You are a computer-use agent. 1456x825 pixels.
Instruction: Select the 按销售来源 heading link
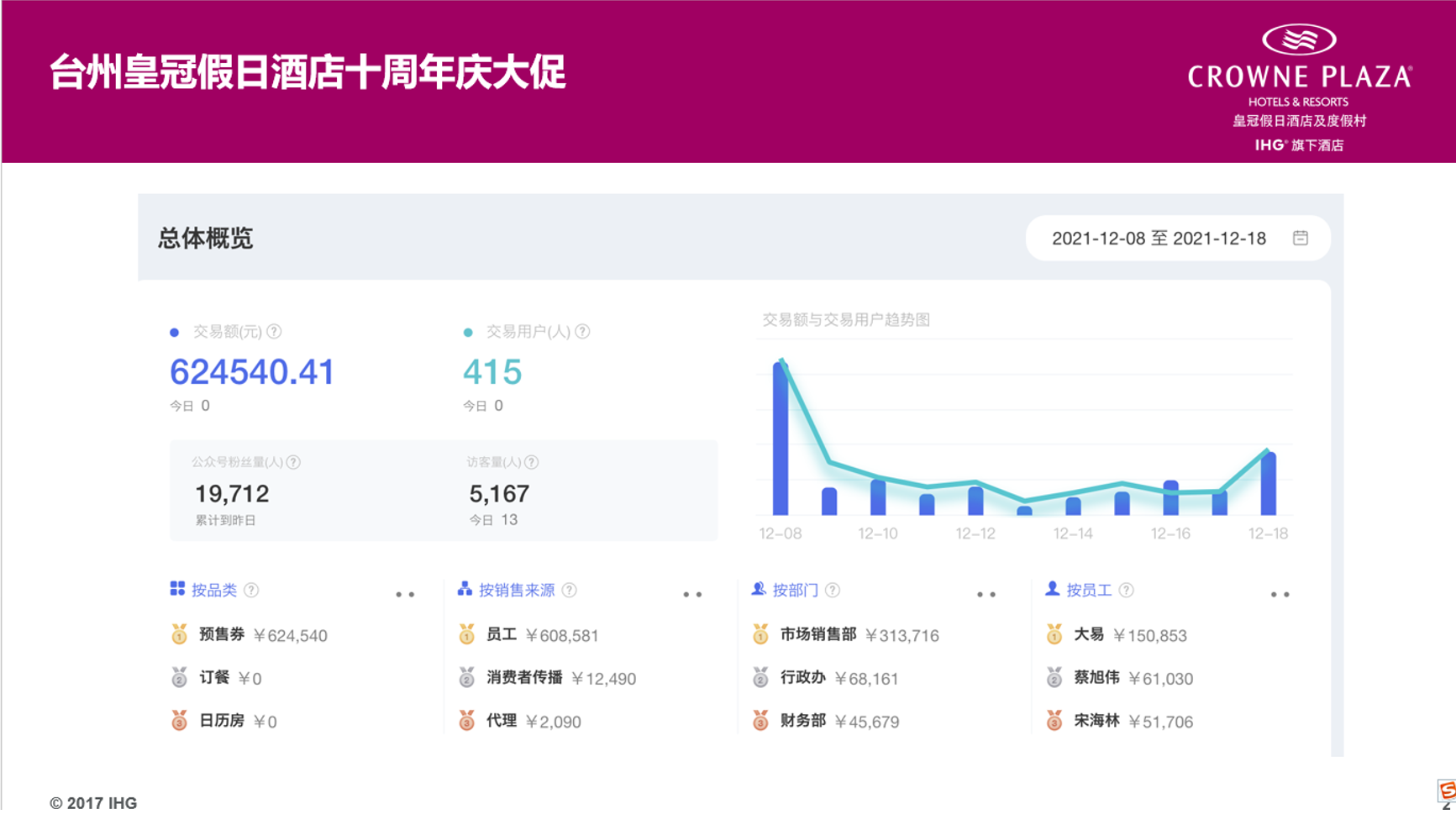tap(517, 590)
